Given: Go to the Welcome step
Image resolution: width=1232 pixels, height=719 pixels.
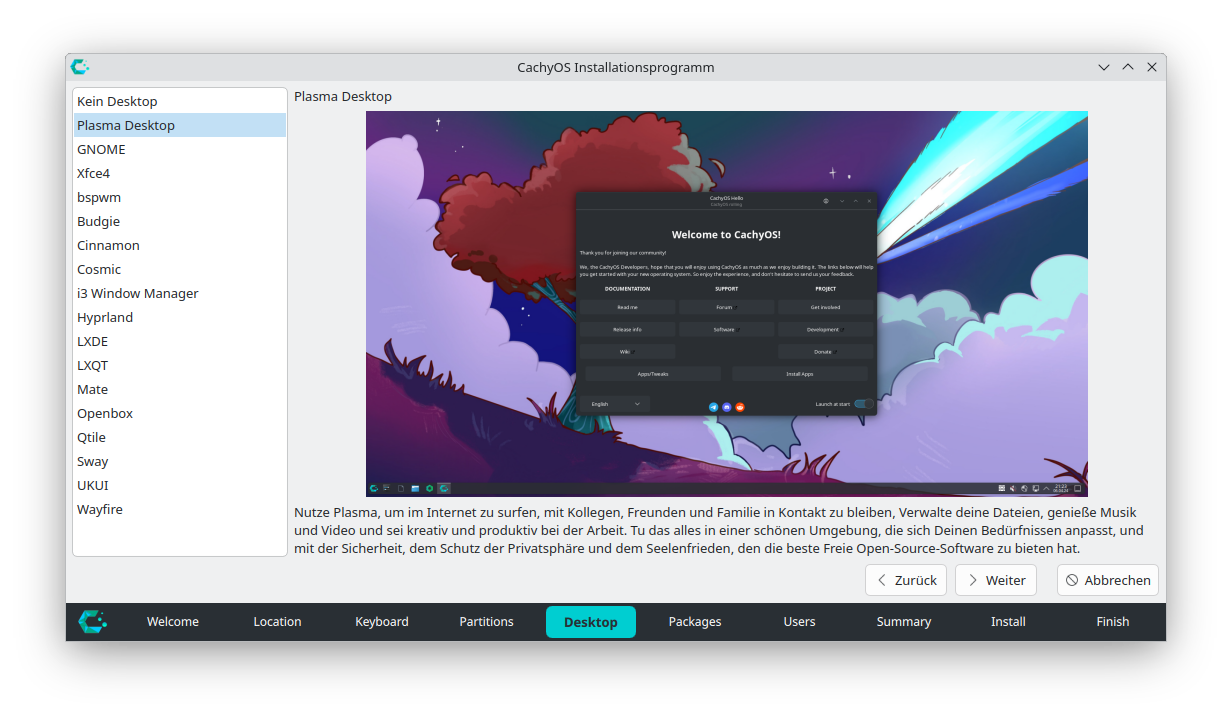Looking at the screenshot, I should pos(173,622).
